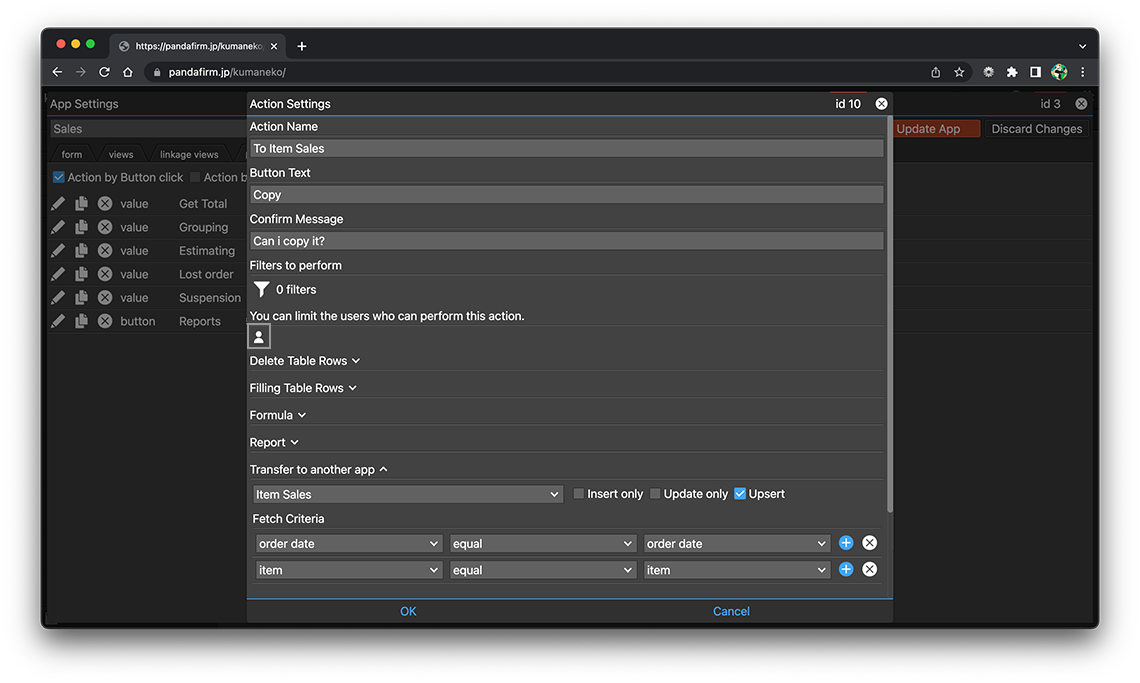Screen dimensions: 1140x683
Task: Switch to the linkage views tab
Action: [189, 155]
